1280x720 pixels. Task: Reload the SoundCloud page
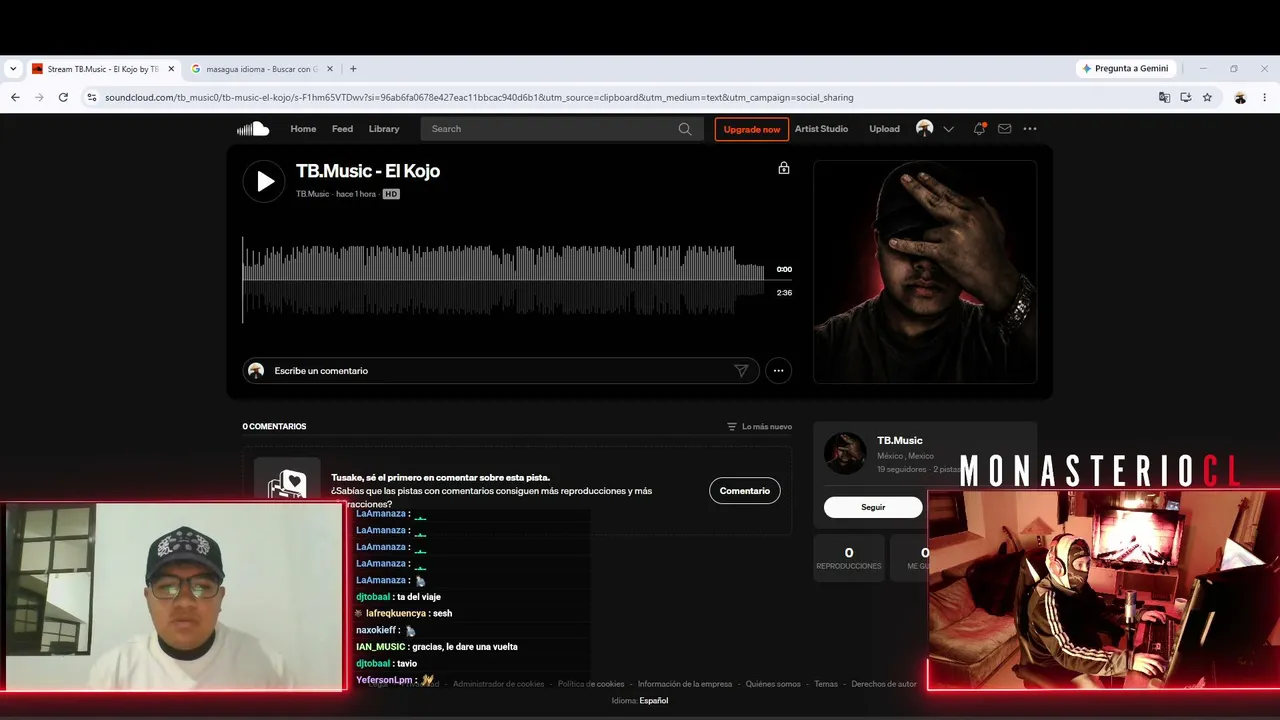click(63, 97)
